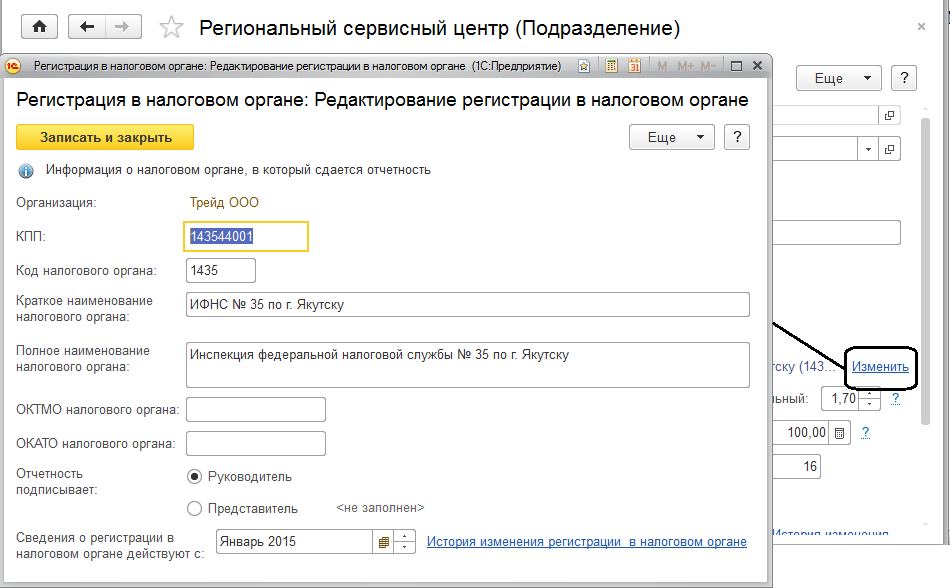The height and width of the screenshot is (588, 950).
Task: Select the Руководитель radio button
Action: pos(195,477)
